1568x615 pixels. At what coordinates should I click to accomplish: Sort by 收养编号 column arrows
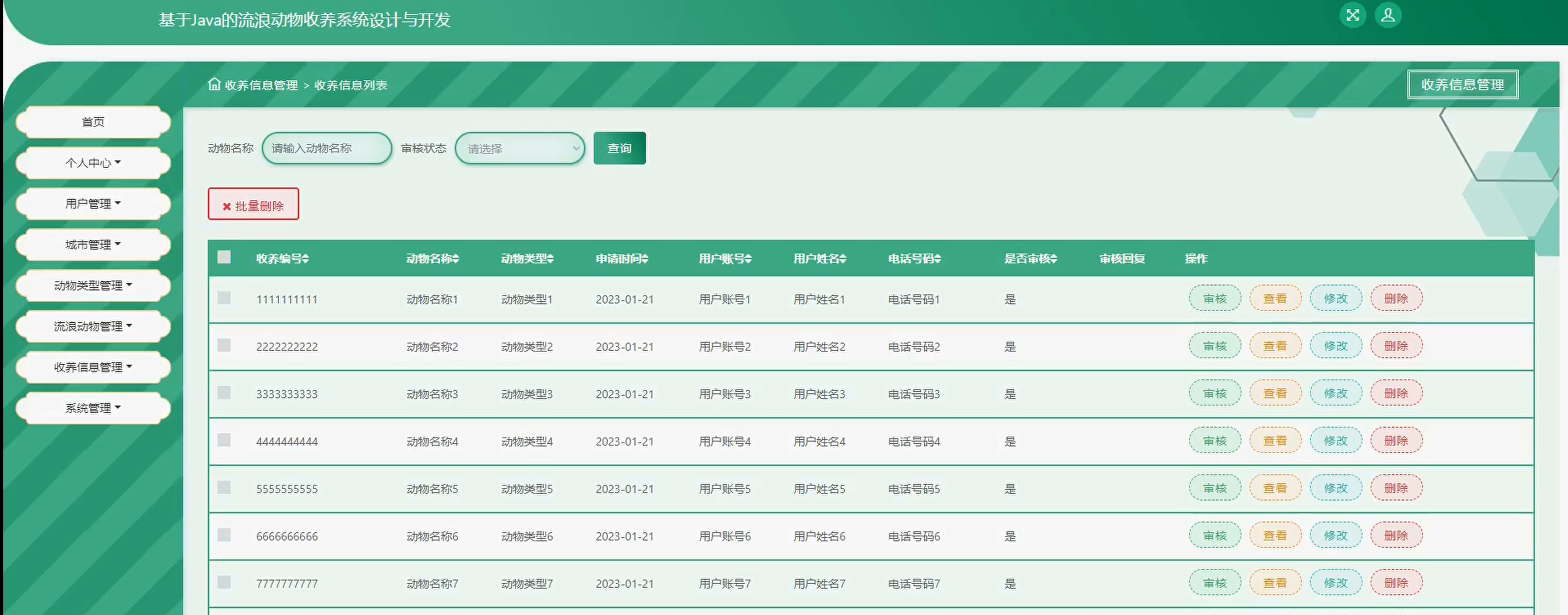[x=305, y=259]
